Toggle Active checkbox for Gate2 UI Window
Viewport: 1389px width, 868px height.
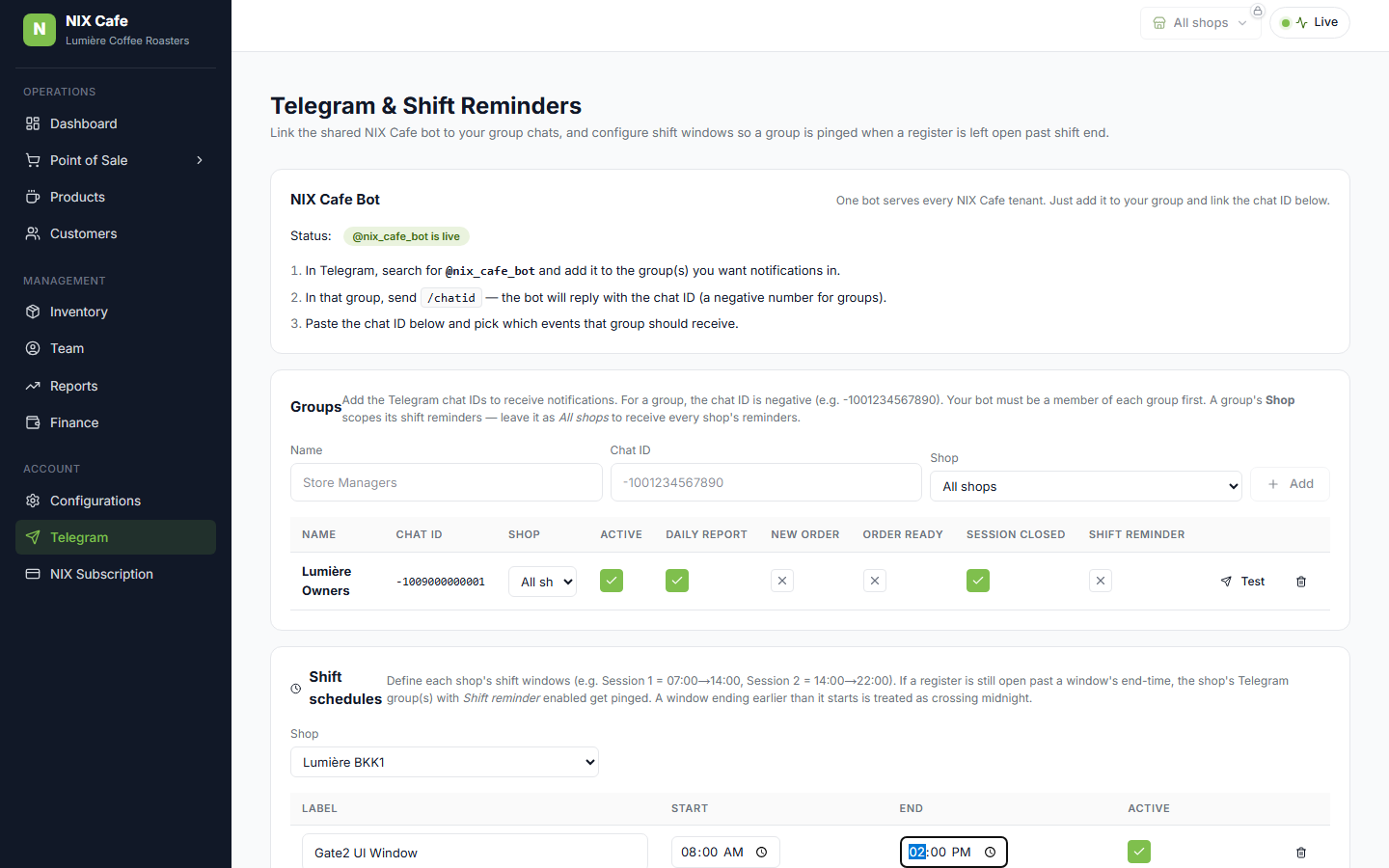[1139, 852]
